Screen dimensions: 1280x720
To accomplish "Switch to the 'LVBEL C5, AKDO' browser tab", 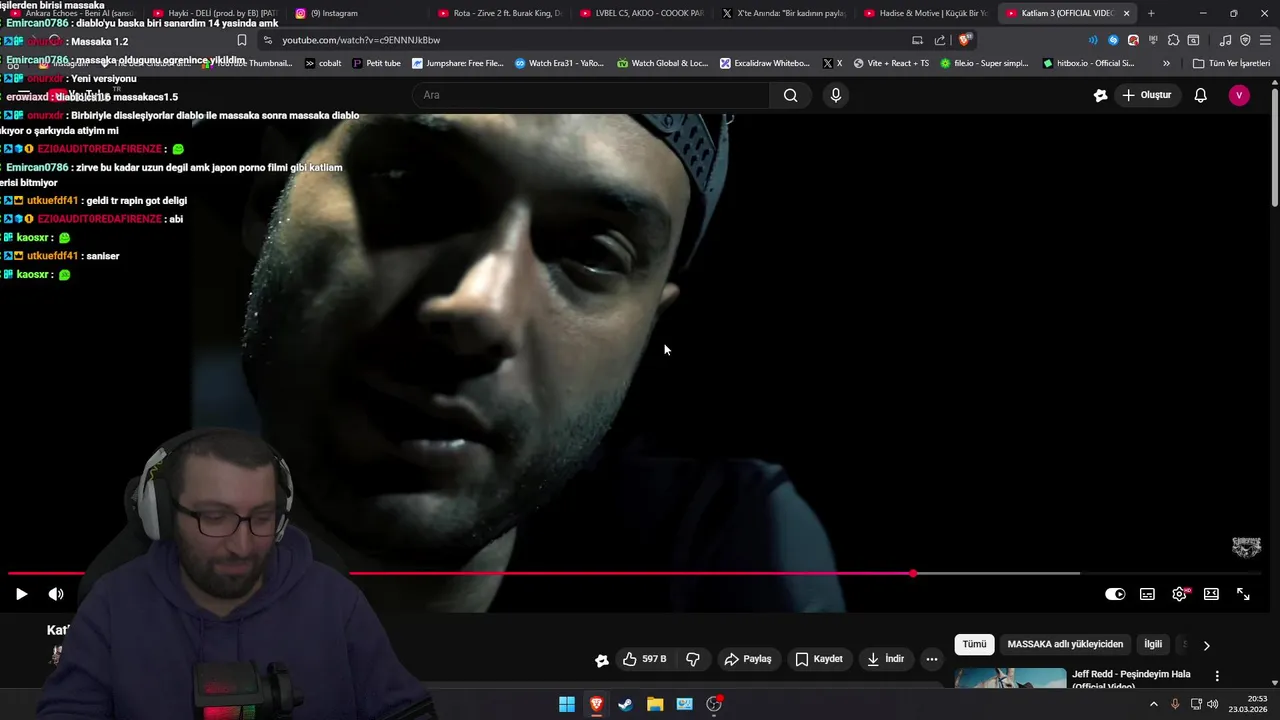I will pyautogui.click(x=641, y=13).
